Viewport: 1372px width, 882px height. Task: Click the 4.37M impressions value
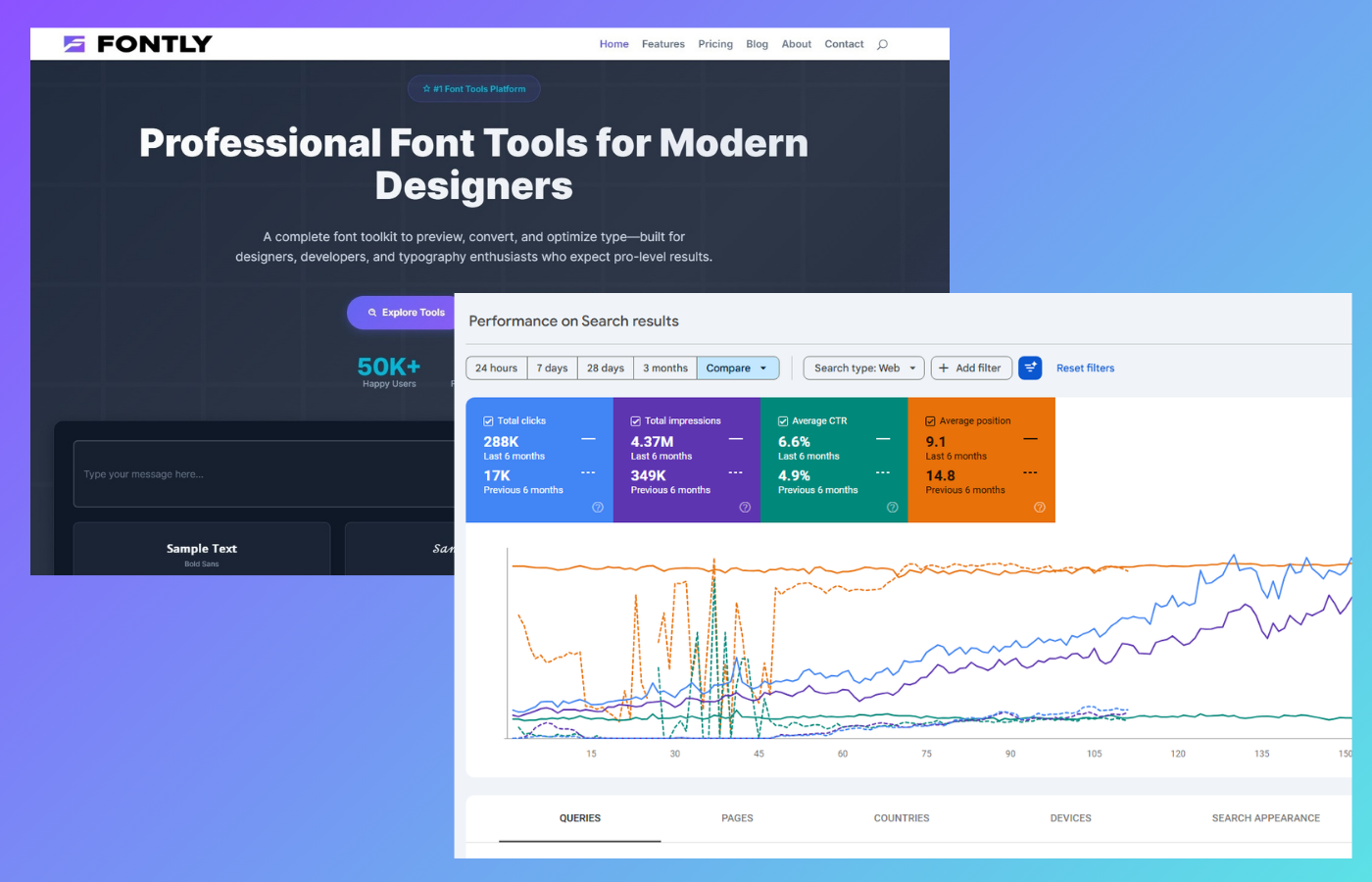pyautogui.click(x=652, y=442)
